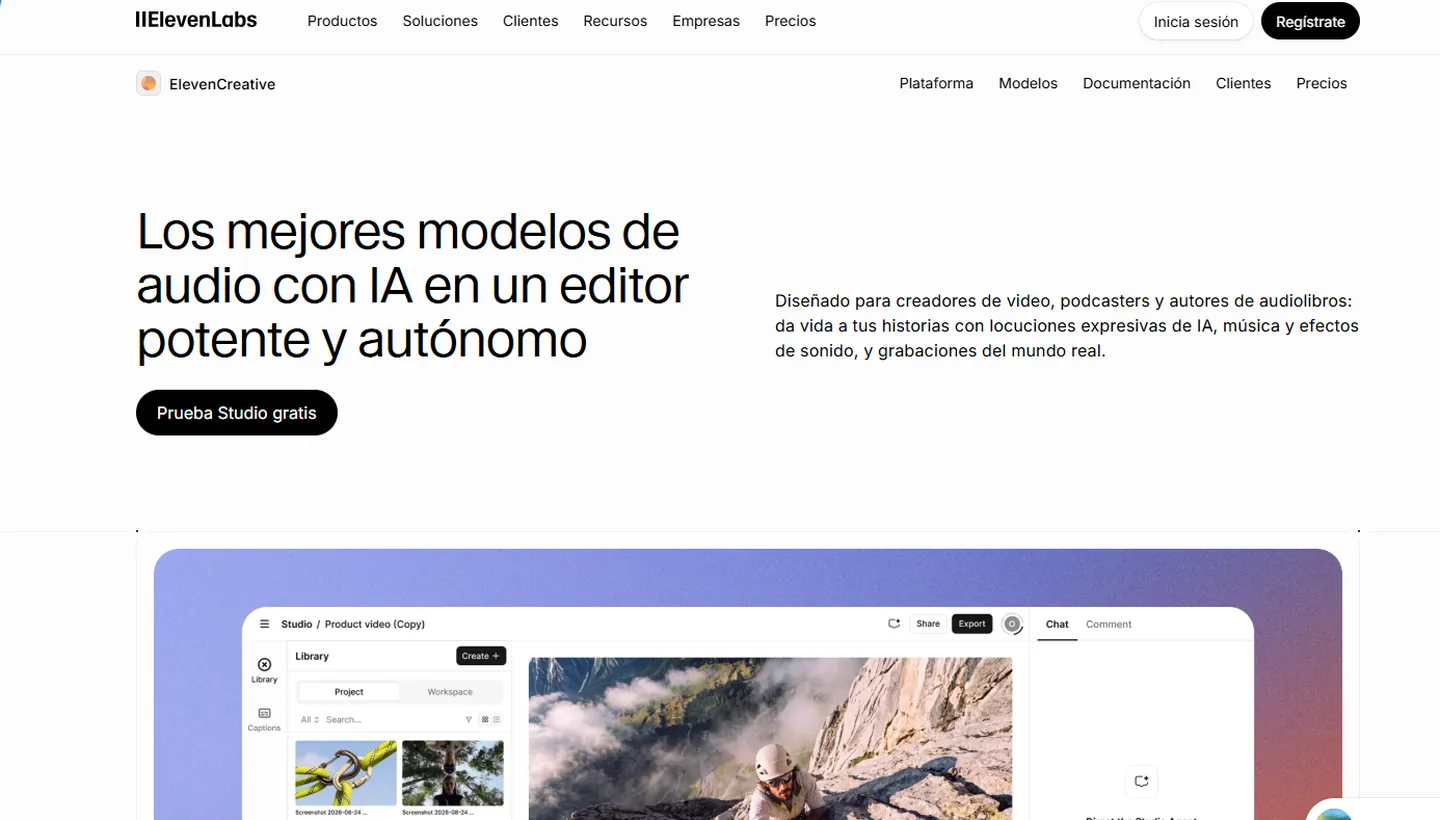Expand the All filter dropdown in Library

coord(310,719)
